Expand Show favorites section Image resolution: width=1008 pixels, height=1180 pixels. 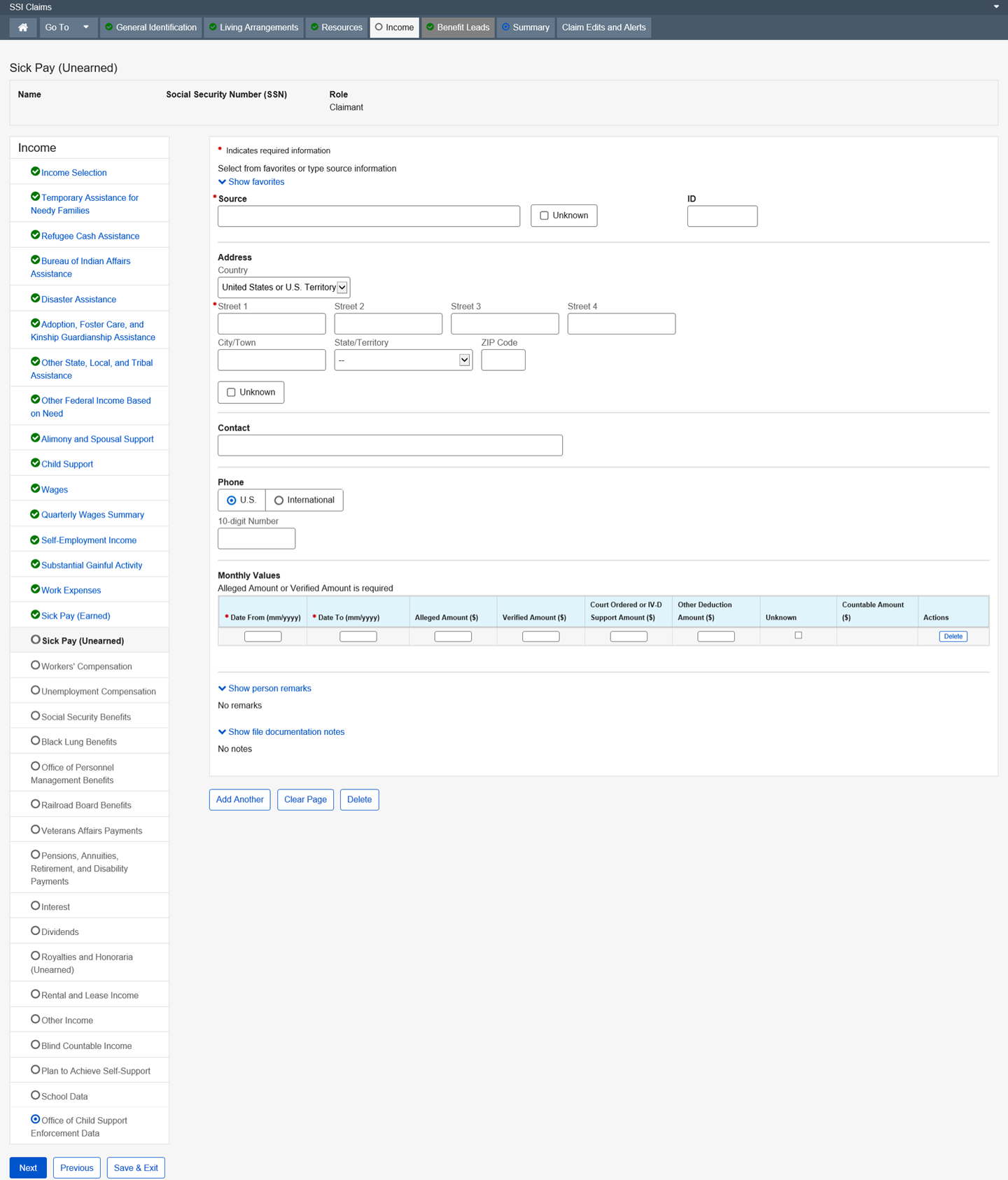click(251, 182)
